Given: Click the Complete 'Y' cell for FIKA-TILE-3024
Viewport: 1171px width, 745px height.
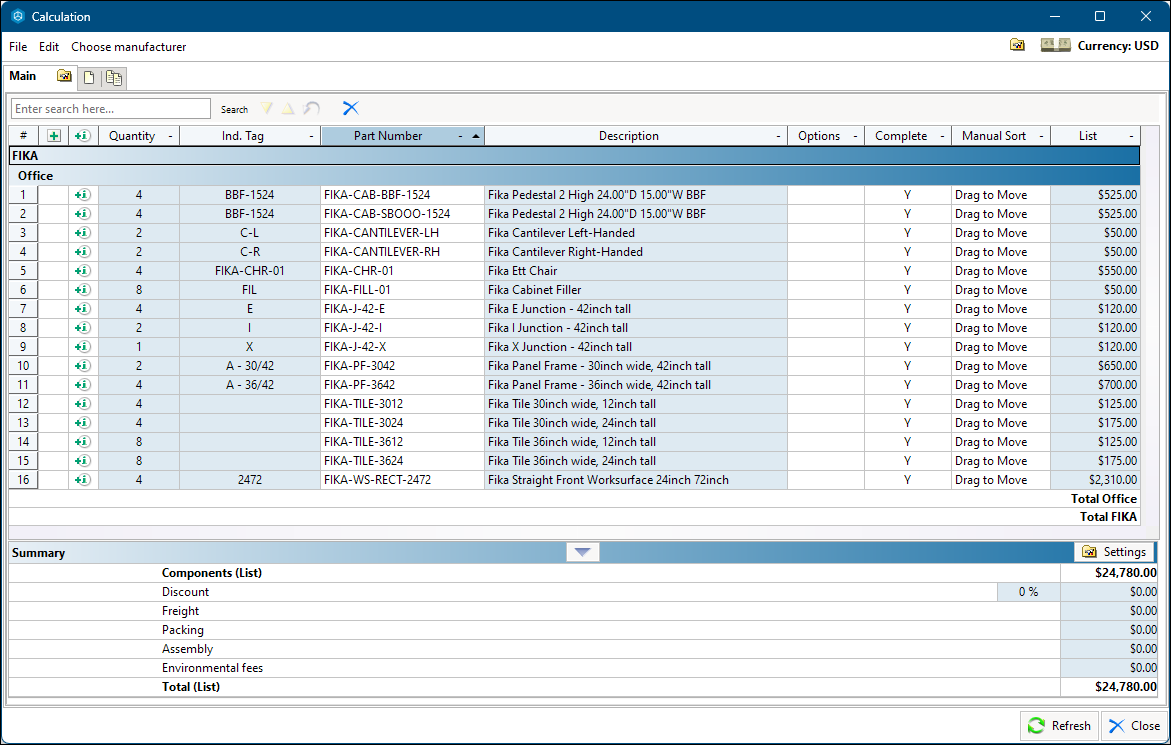Looking at the screenshot, I should point(907,423).
